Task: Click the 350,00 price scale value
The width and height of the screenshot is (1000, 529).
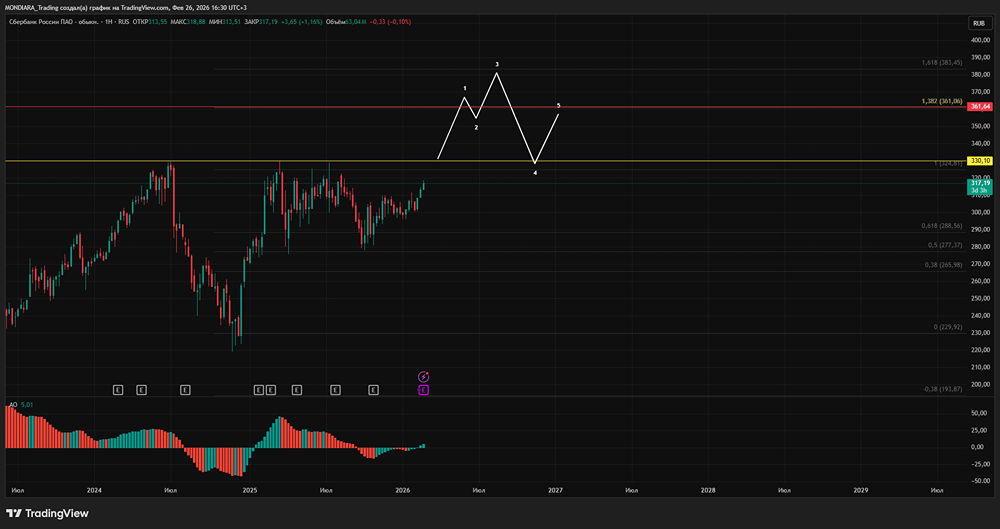Action: [982, 126]
